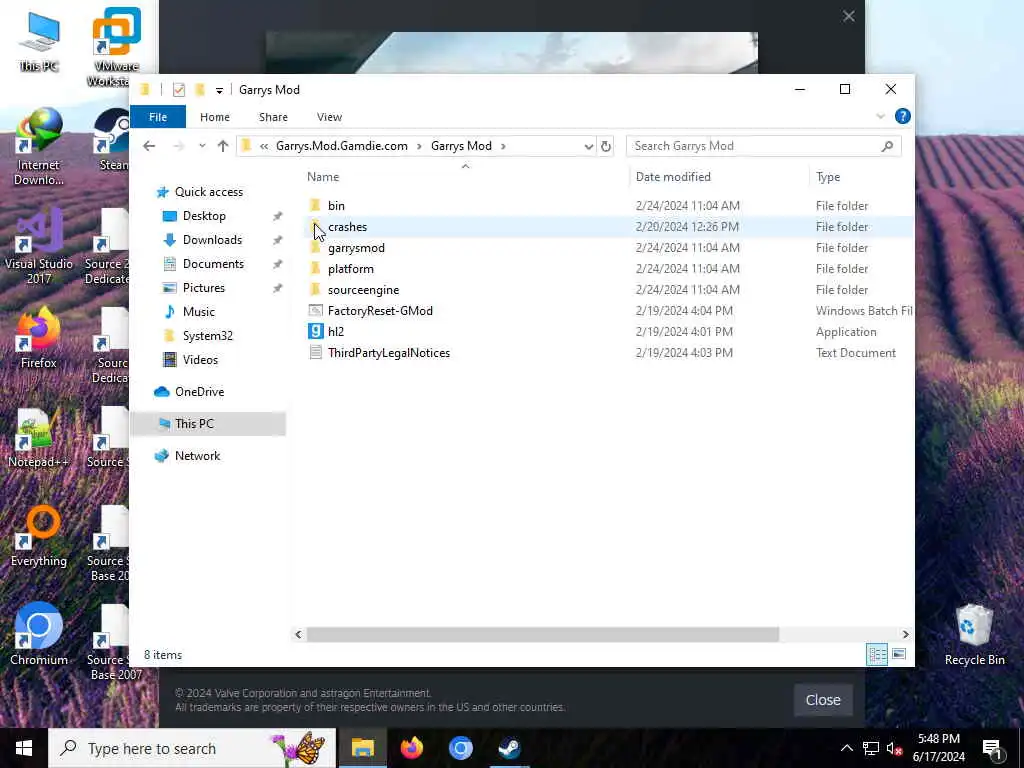Image resolution: width=1024 pixels, height=768 pixels.
Task: Show the hidden breadcrumb path chevrons
Action: click(x=264, y=146)
